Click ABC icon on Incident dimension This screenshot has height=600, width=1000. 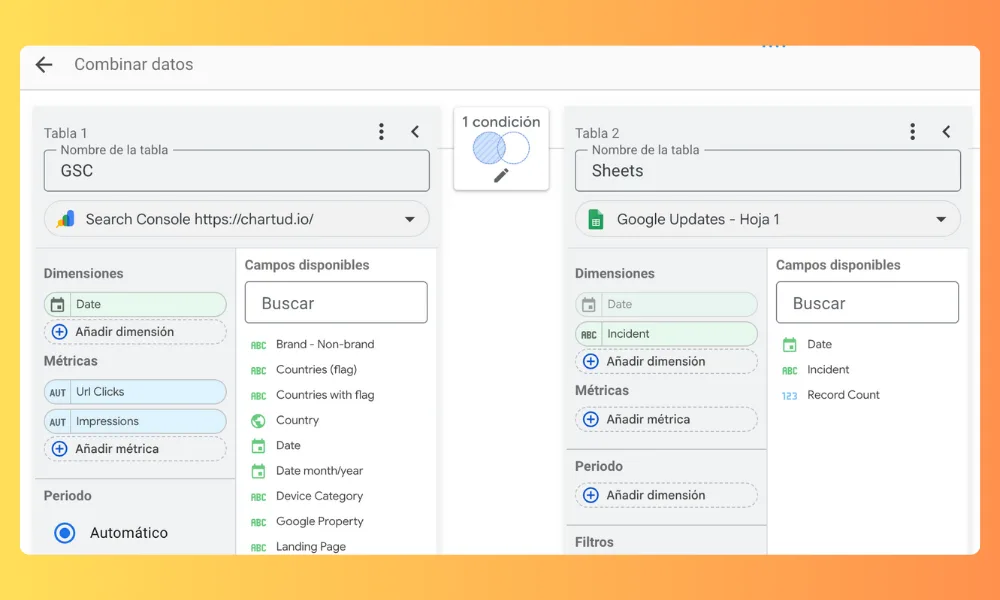click(x=589, y=335)
